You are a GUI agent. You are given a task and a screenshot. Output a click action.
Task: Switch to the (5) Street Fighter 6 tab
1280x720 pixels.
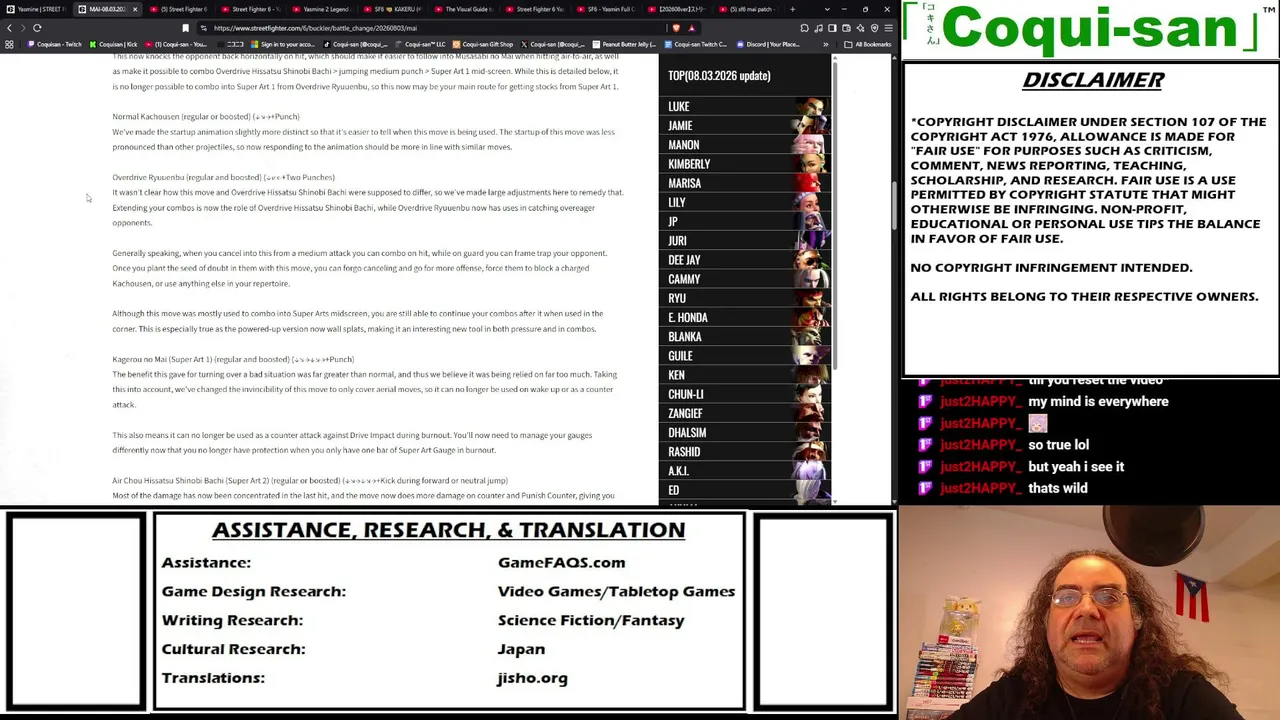180,9
